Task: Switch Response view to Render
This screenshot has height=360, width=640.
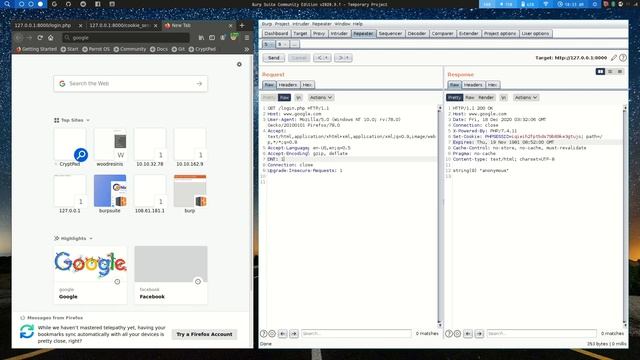Action: pyautogui.click(x=486, y=98)
